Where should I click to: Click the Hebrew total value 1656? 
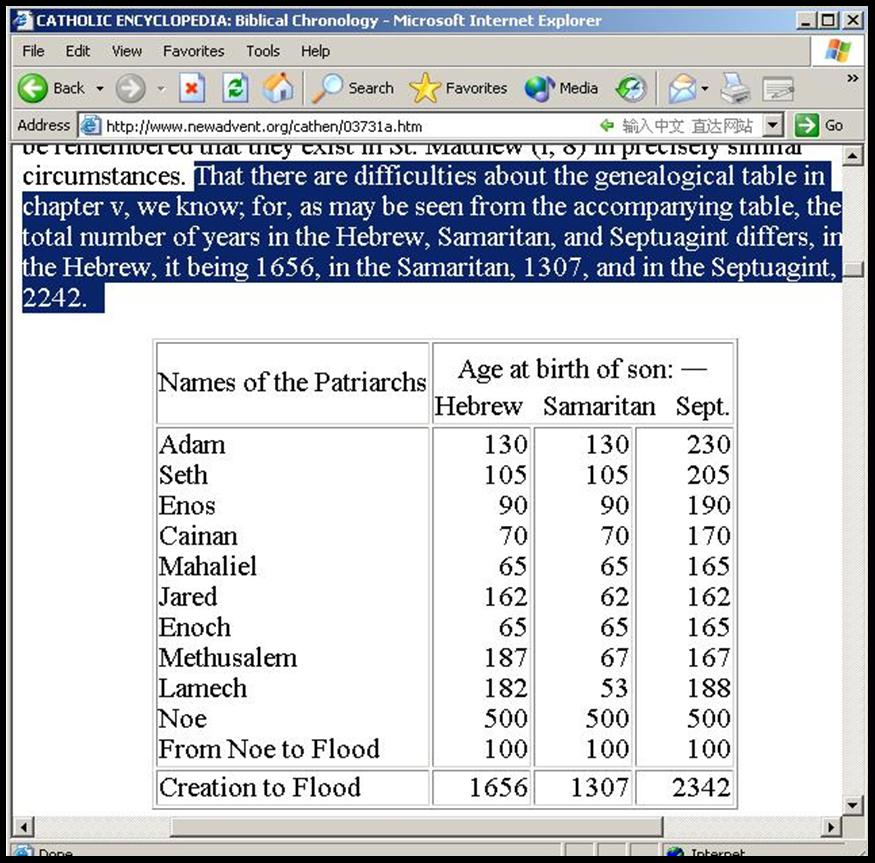[498, 788]
